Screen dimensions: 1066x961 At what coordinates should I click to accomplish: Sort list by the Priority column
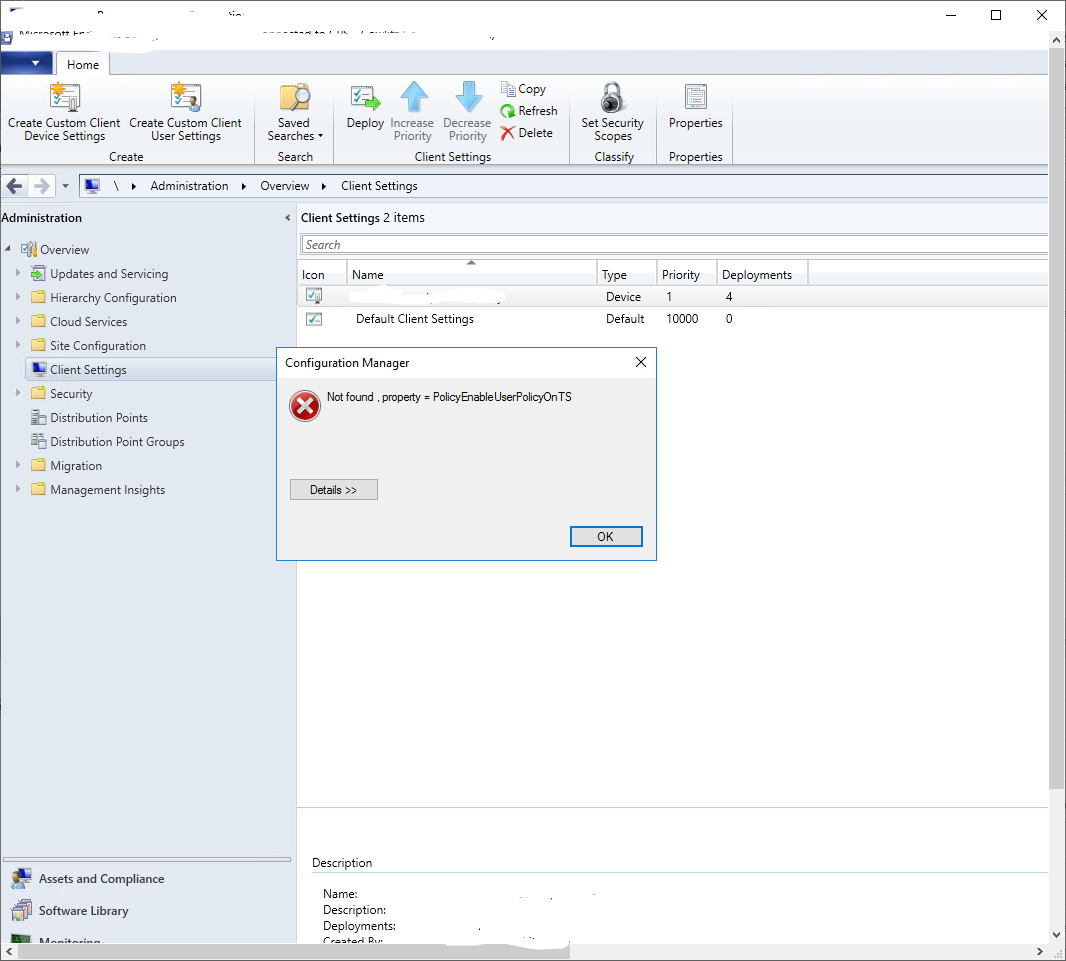click(x=687, y=275)
